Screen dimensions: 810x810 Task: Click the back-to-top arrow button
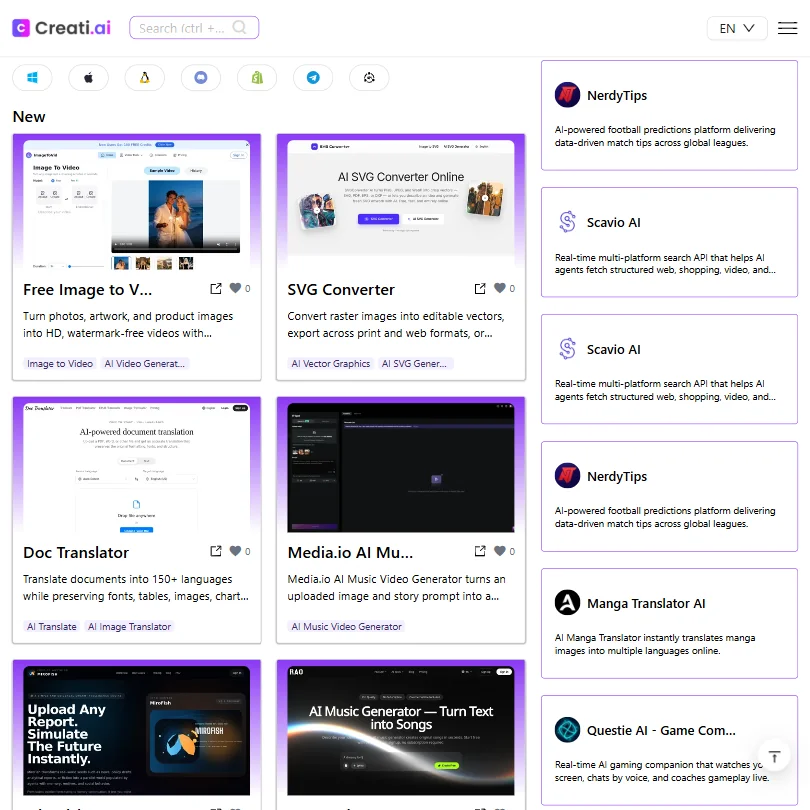774,757
